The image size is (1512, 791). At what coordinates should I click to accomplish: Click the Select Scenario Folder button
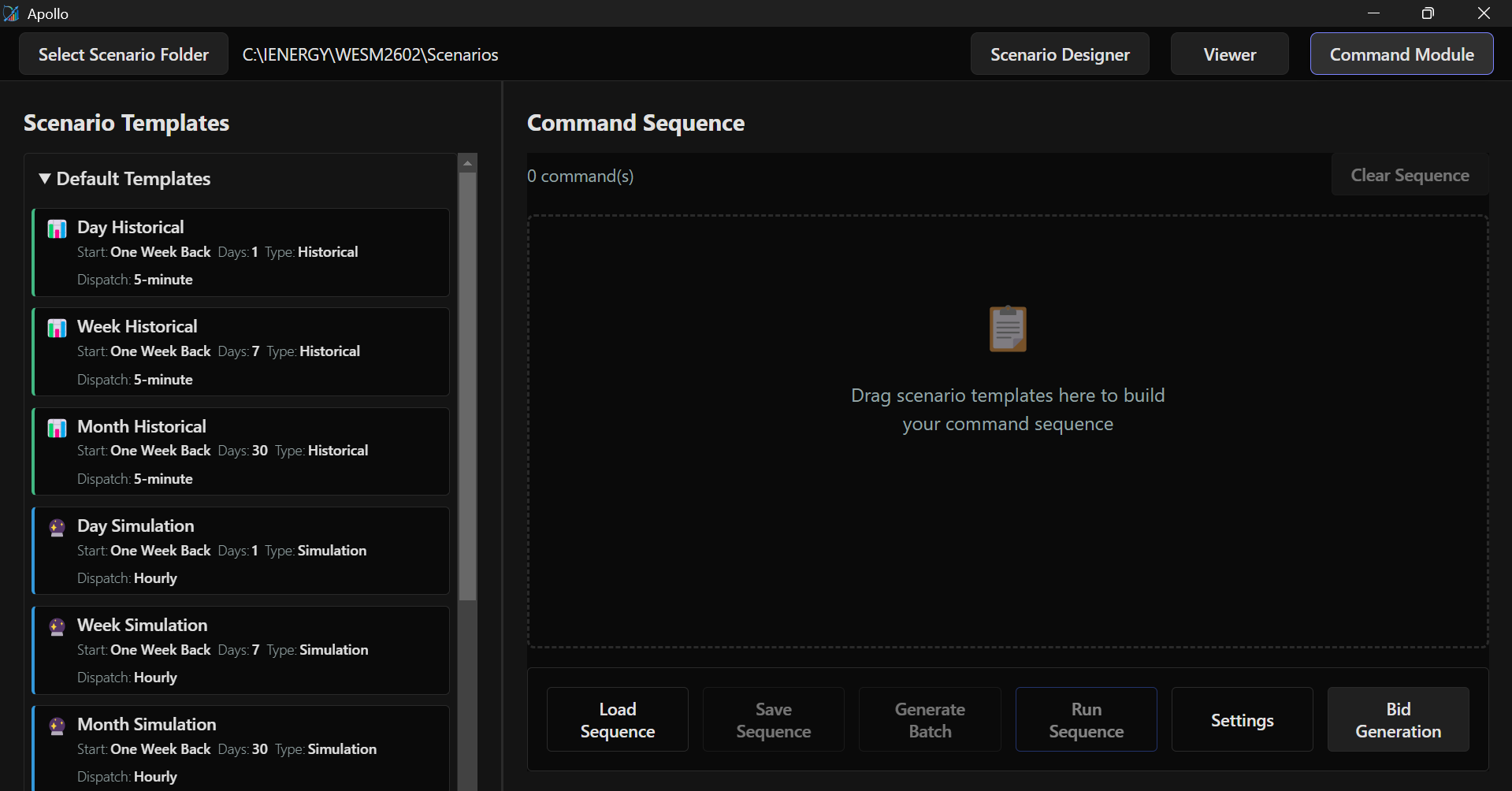[x=123, y=54]
